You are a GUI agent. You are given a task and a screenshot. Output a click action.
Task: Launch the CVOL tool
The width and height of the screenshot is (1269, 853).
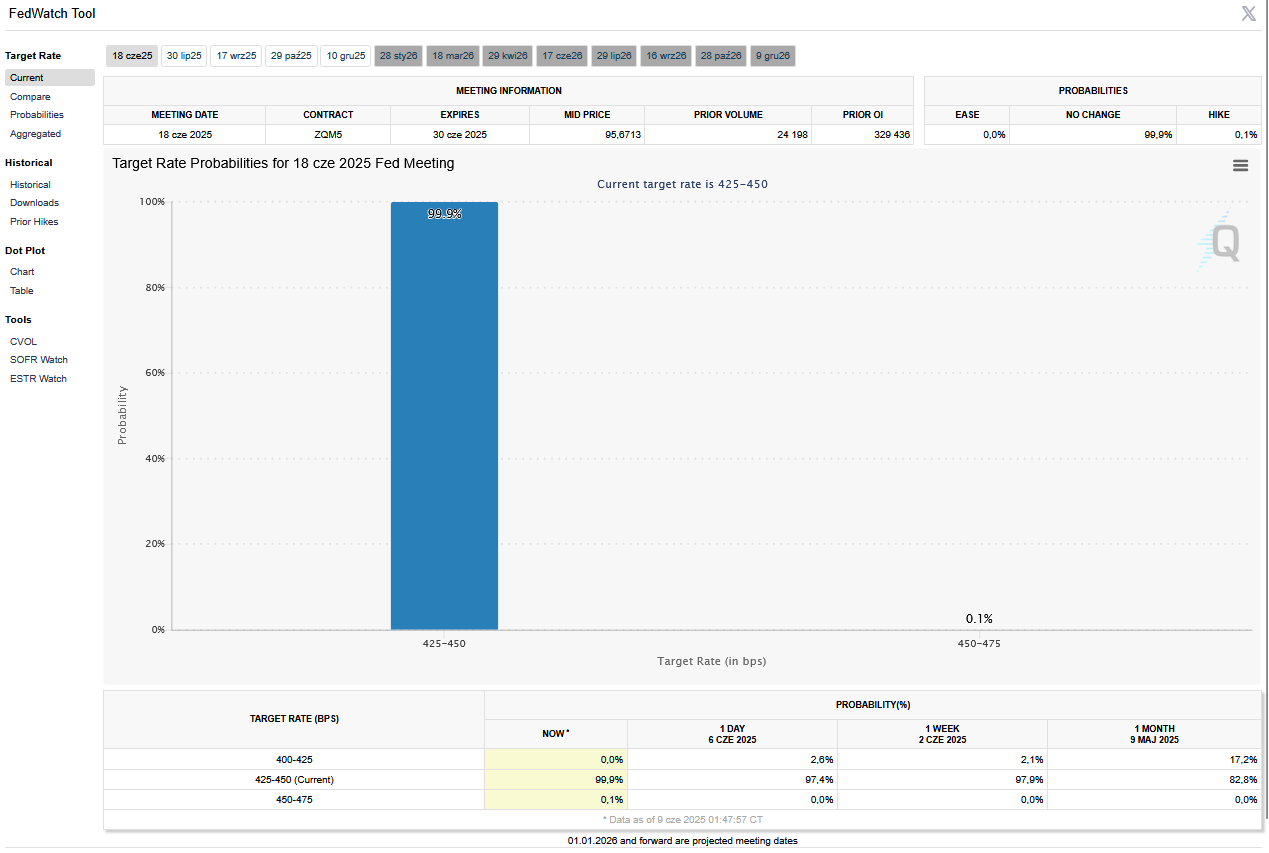(x=23, y=342)
